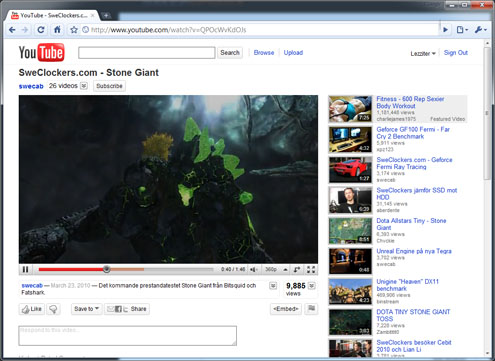Go back with browser back arrow

[x=12, y=30]
